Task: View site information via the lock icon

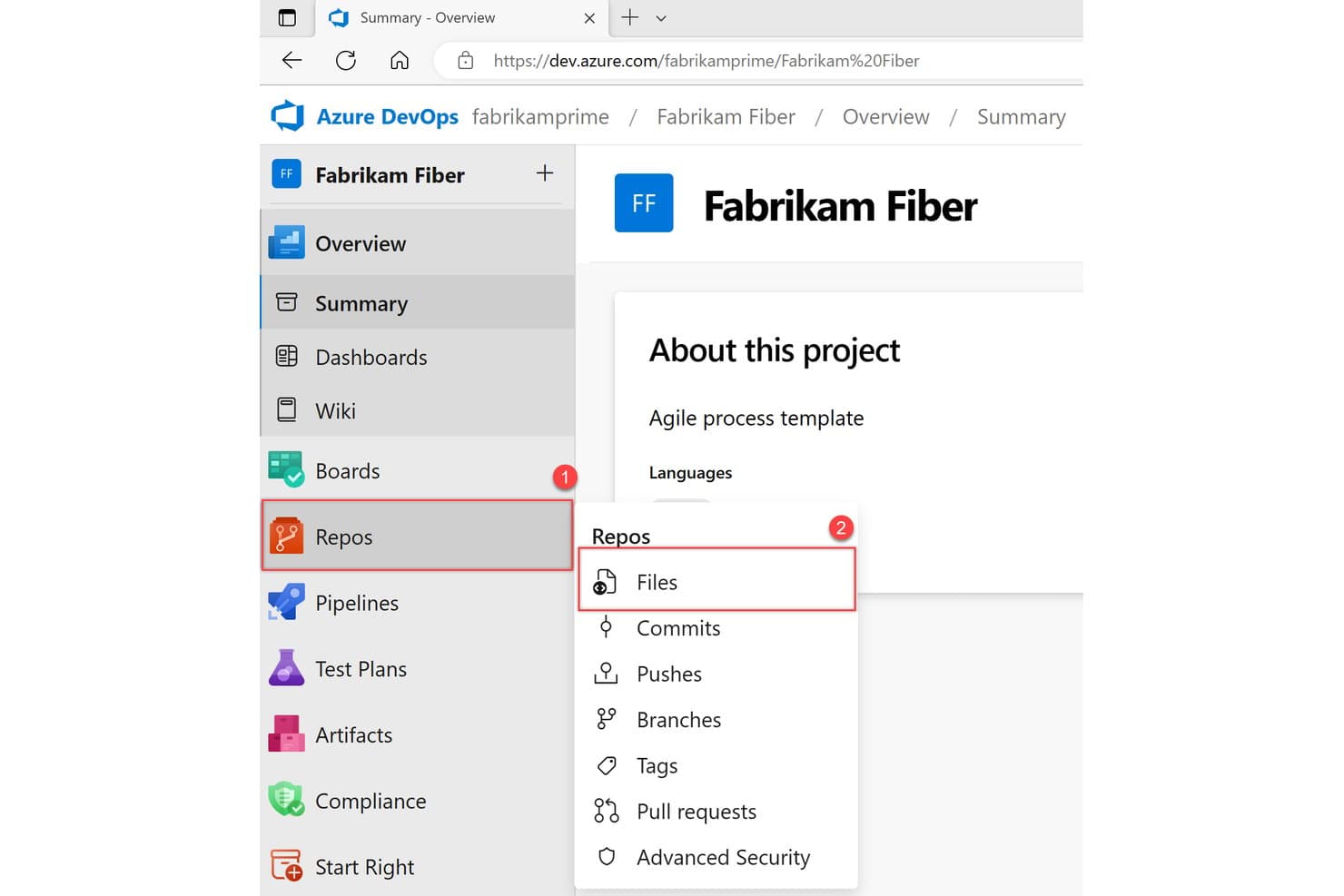Action: (x=466, y=61)
